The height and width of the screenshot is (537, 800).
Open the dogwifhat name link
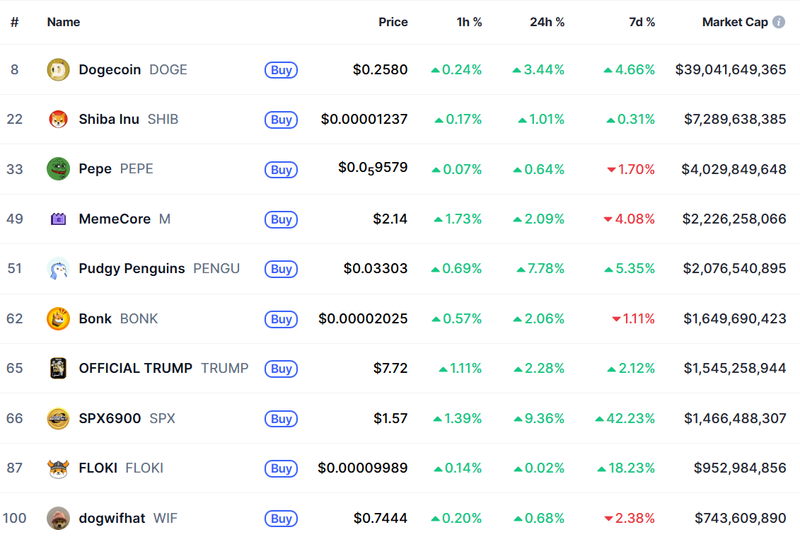click(112, 518)
